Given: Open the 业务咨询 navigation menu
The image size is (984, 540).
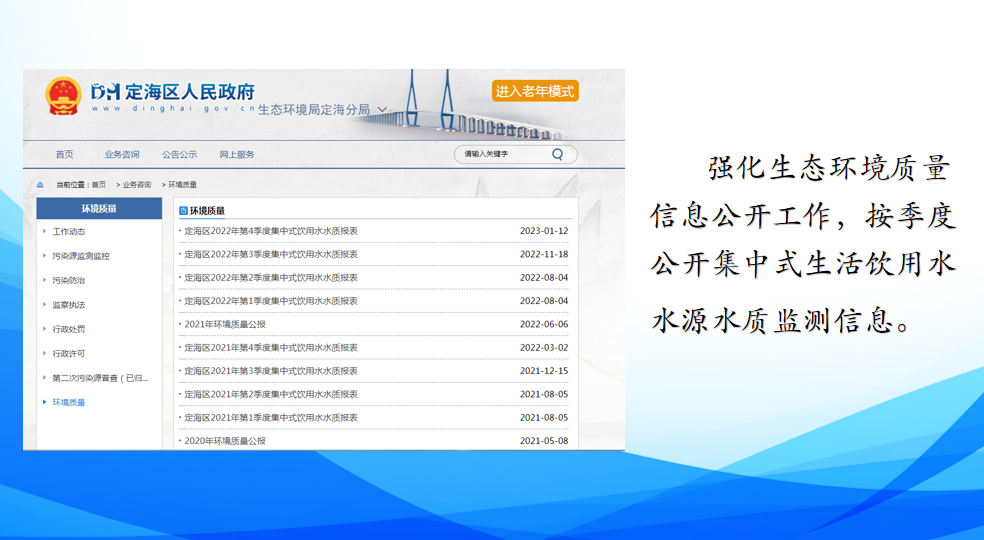Looking at the screenshot, I should (x=122, y=154).
